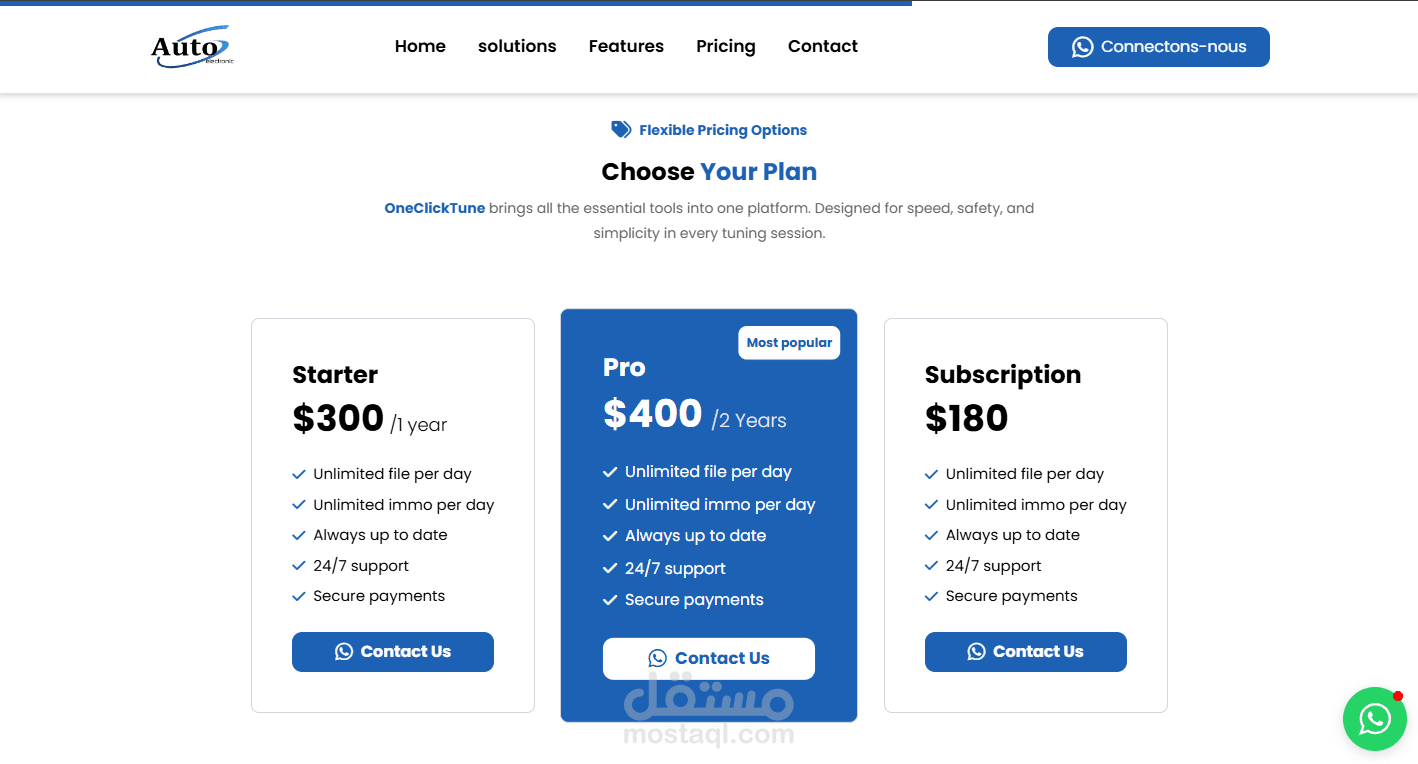Image resolution: width=1418 pixels, height=764 pixels.
Task: Click WhatsApp icon in Pro Contact Us button
Action: pos(657,658)
